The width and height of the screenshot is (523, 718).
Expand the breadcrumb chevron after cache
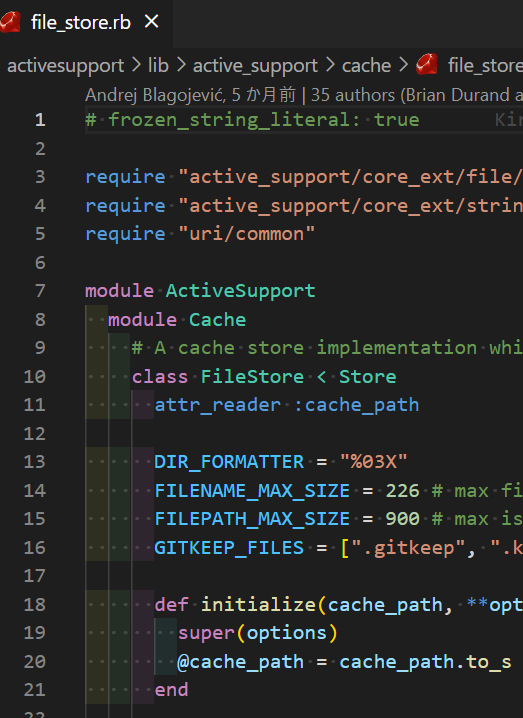tap(403, 65)
